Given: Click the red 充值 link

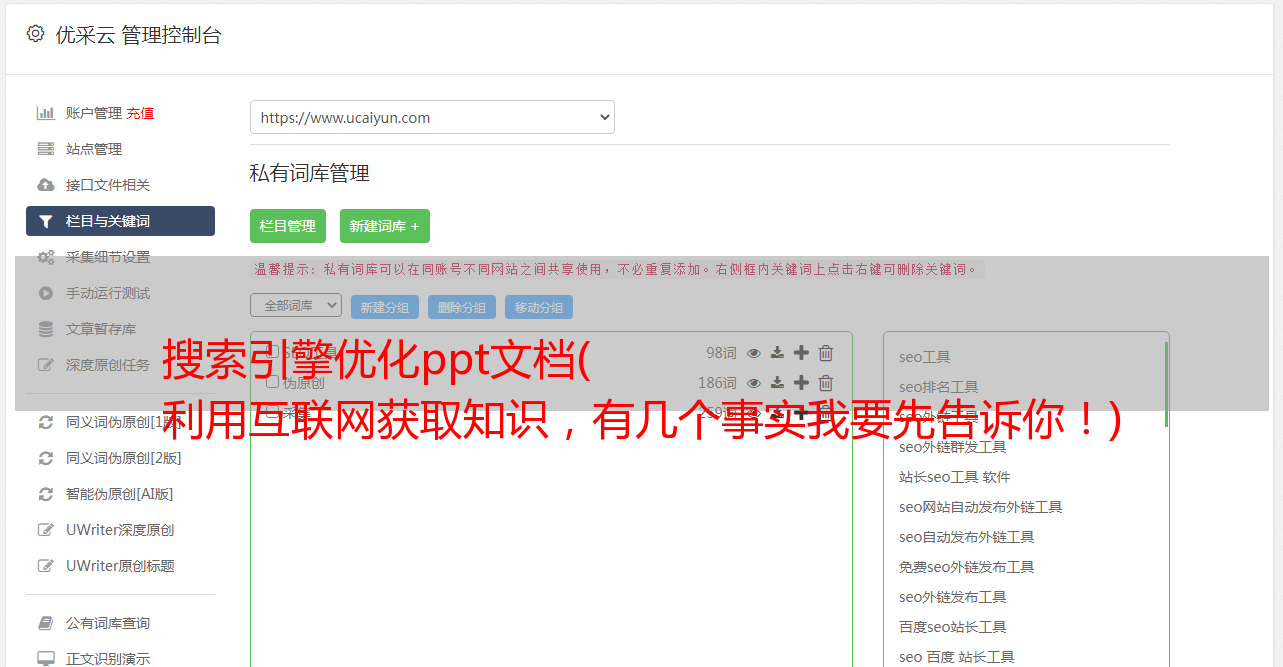Looking at the screenshot, I should pos(140,113).
